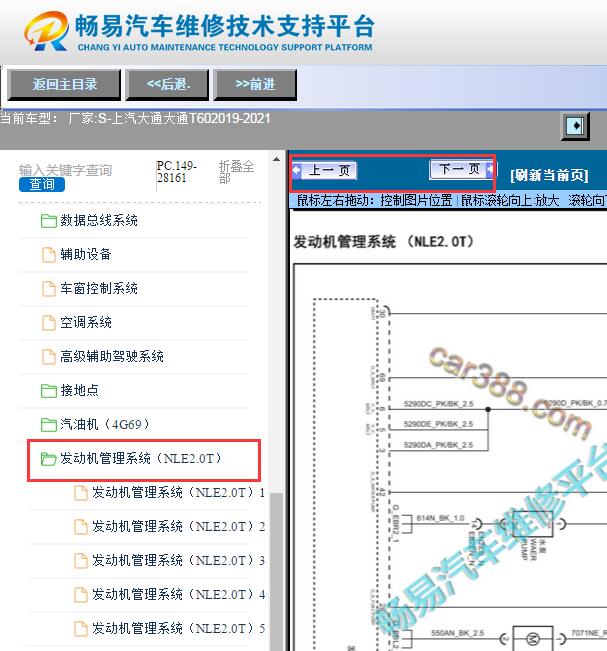The image size is (607, 651).
Task: Click the document icon of NLE2.0T）3 row
Action: 81,561
